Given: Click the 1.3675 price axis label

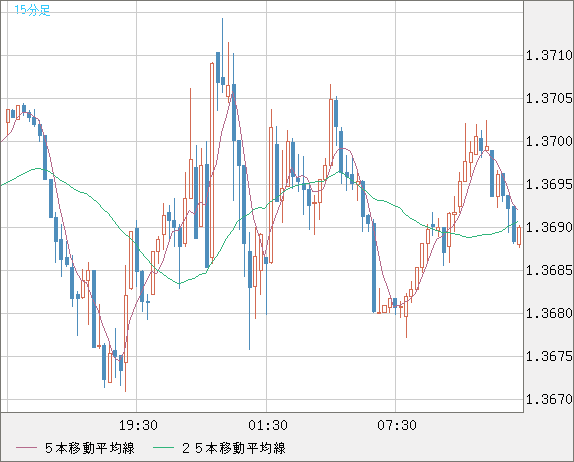Looking at the screenshot, I should coord(549,356).
